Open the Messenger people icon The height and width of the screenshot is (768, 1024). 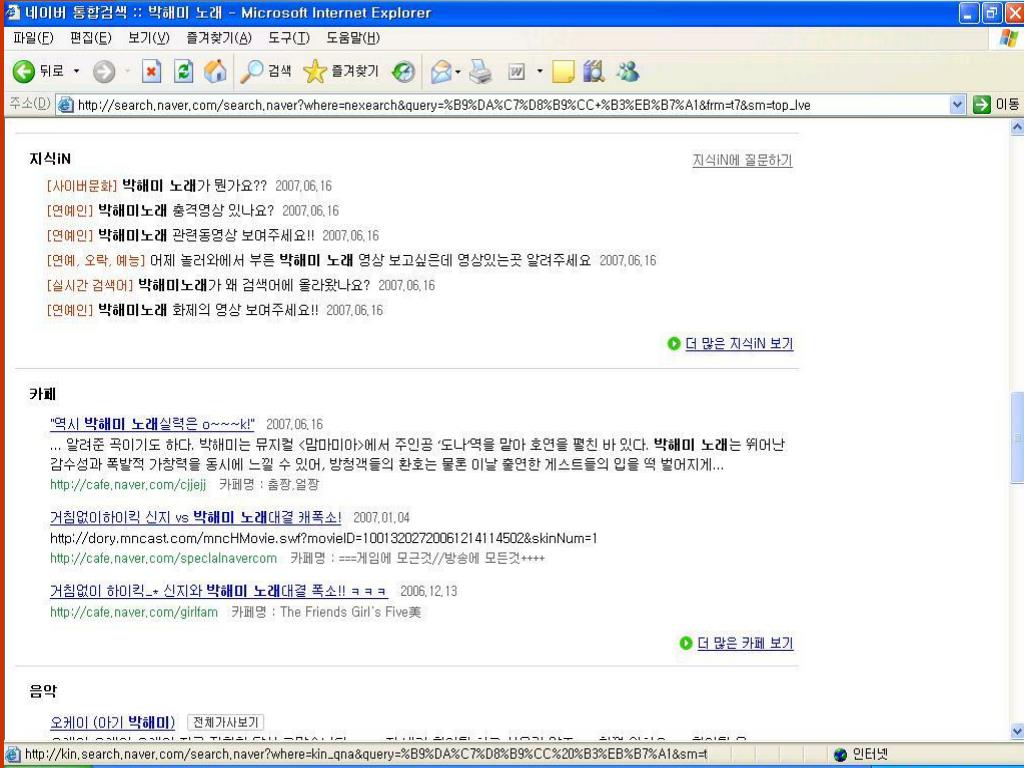click(628, 71)
